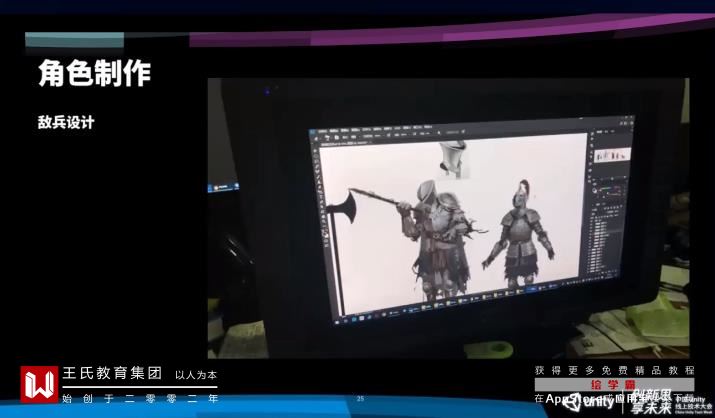Pick a hue in Photoshop's color panel
Viewport: 715px width, 418px height.
pyautogui.click(x=608, y=190)
